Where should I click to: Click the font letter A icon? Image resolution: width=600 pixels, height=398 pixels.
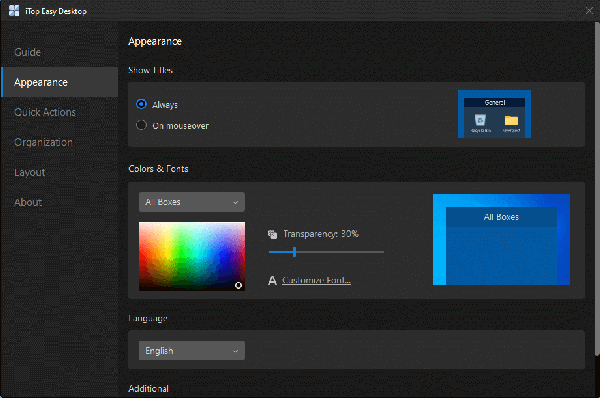(x=272, y=281)
